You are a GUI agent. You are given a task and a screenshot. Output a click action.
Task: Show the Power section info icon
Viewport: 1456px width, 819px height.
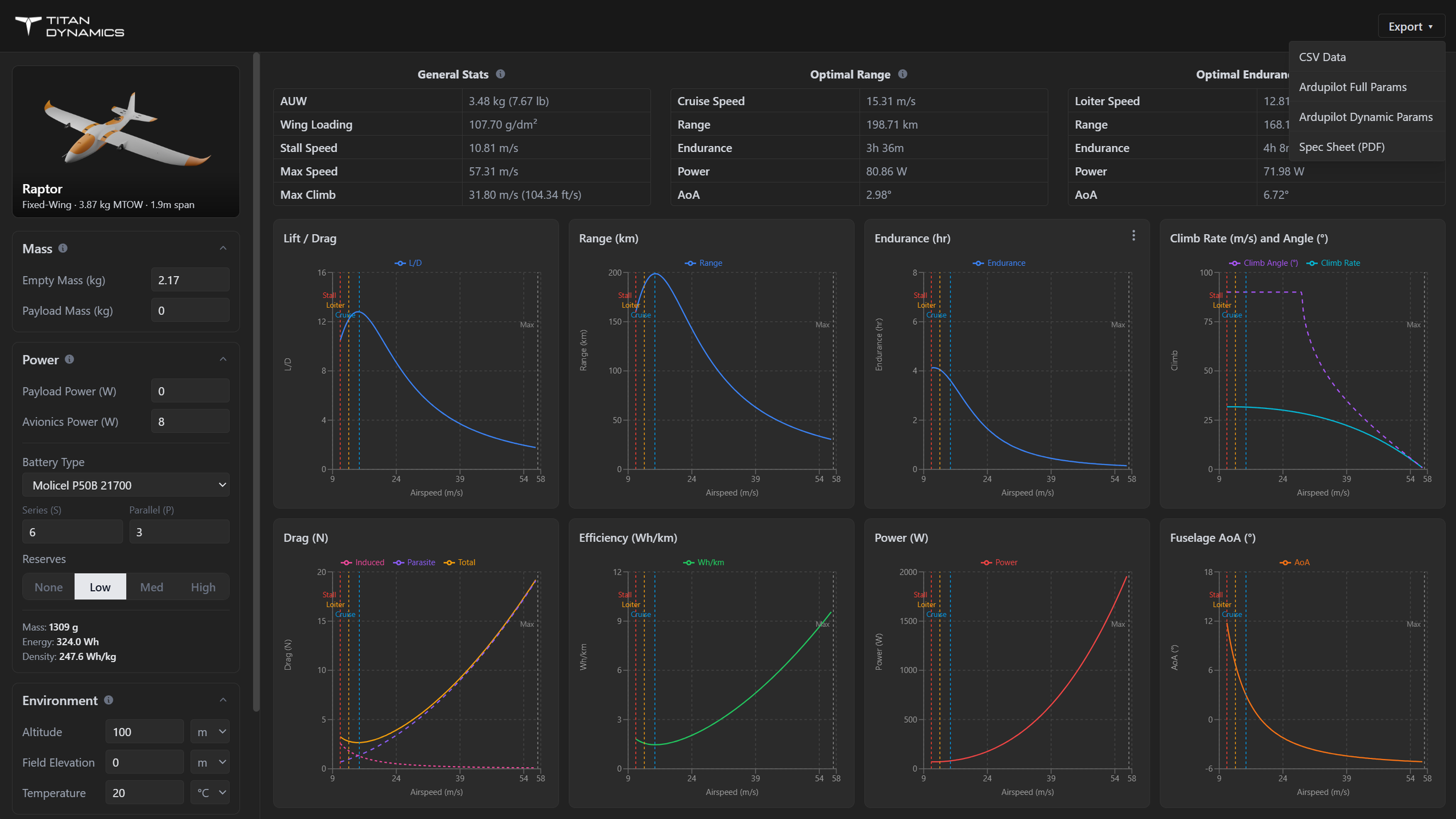(x=69, y=359)
